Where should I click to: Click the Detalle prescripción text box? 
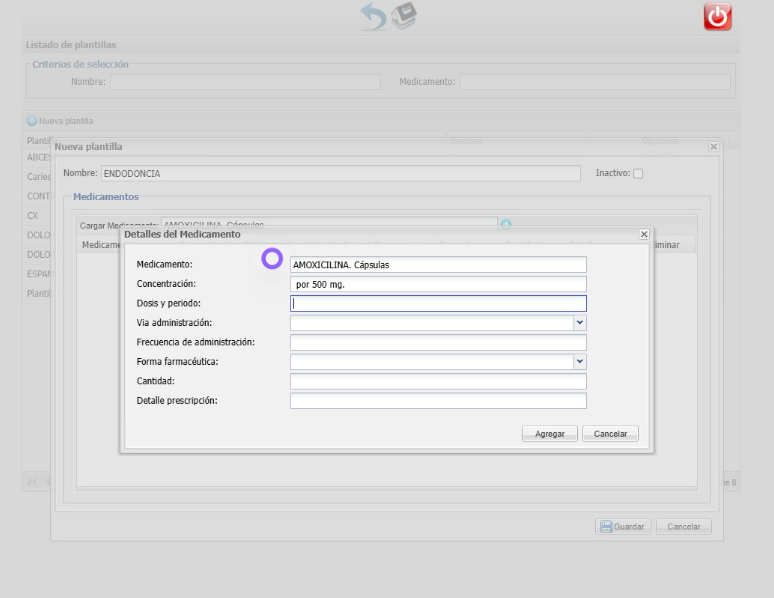pyautogui.click(x=438, y=401)
